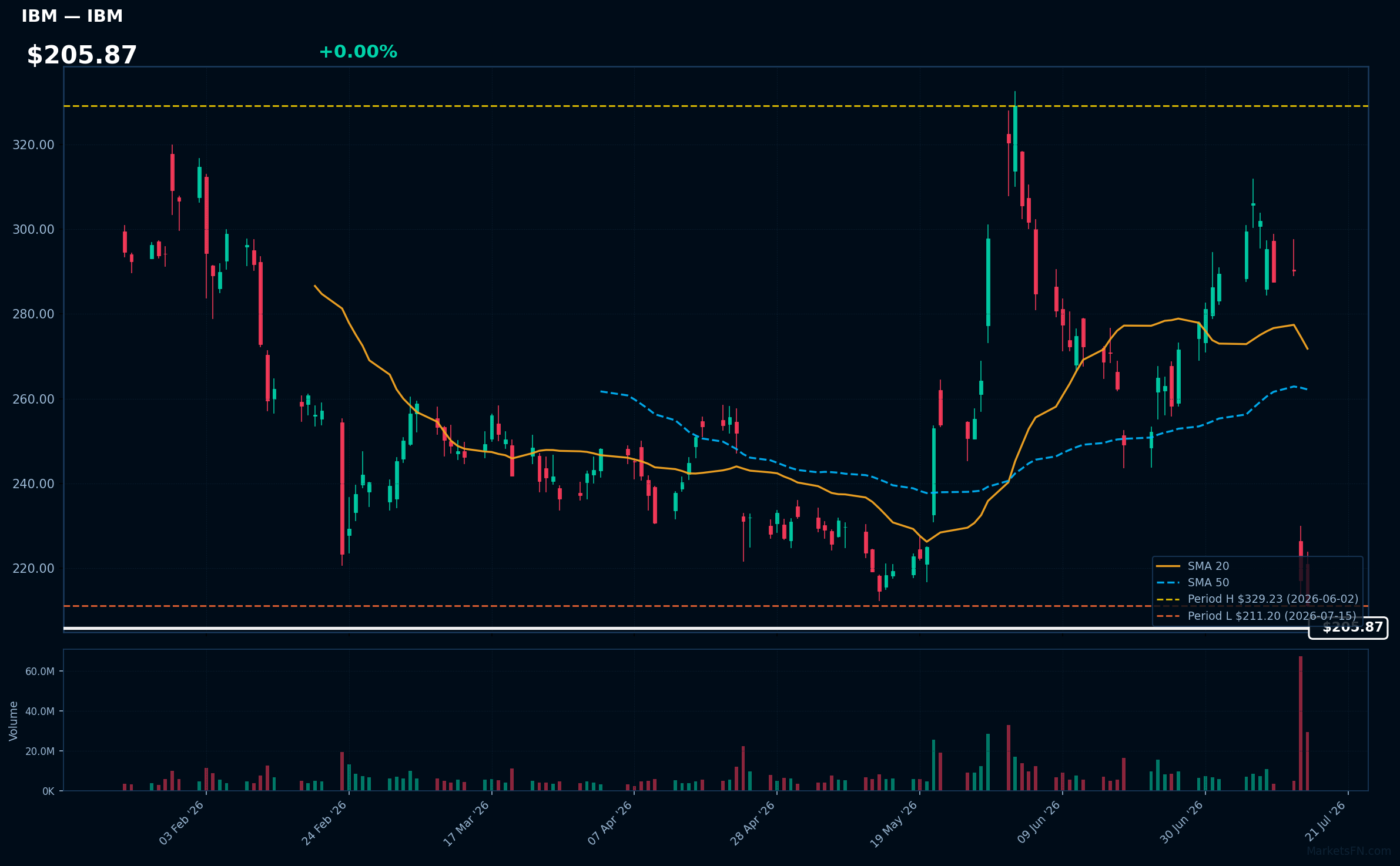Click the 03 Feb '26 date label
Screen dimensions: 1400x866
(x=182, y=823)
